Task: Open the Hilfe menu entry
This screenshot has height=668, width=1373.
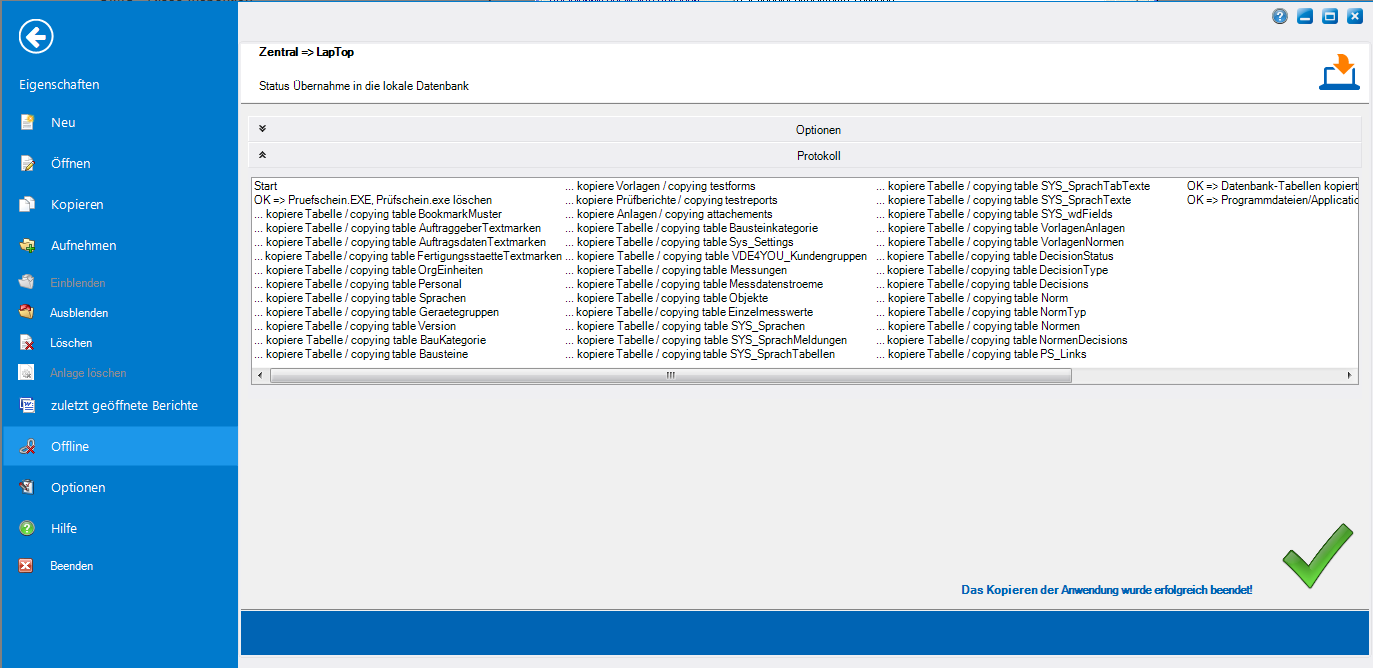Action: 64,529
